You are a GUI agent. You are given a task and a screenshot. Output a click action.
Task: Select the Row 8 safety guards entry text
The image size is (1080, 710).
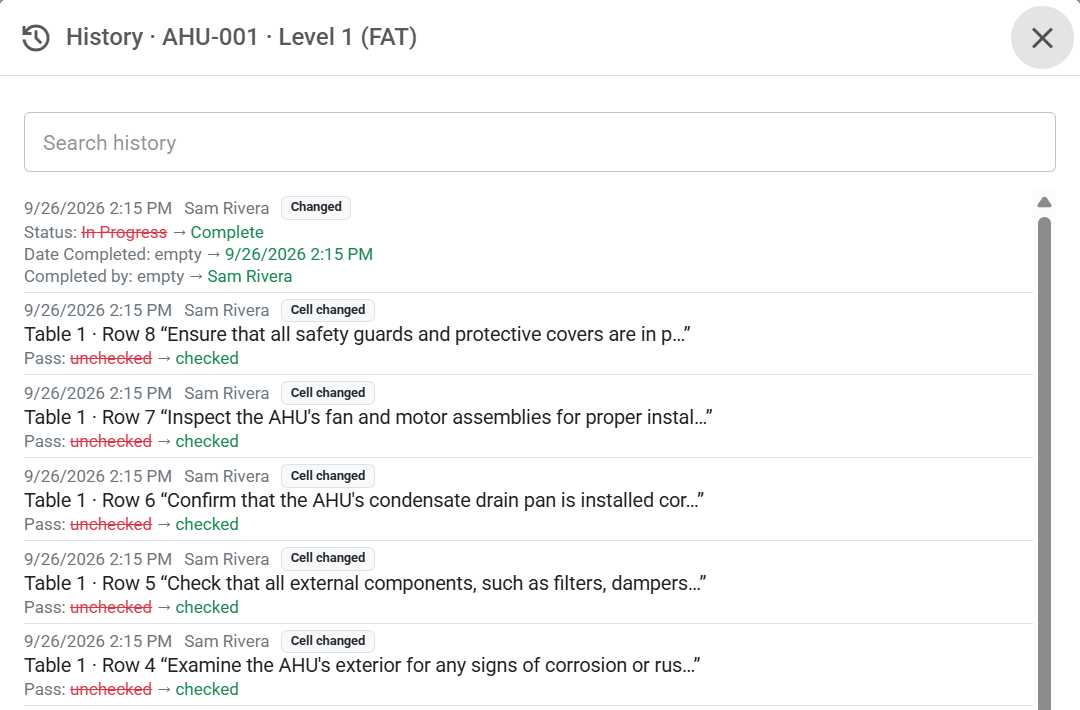(357, 335)
